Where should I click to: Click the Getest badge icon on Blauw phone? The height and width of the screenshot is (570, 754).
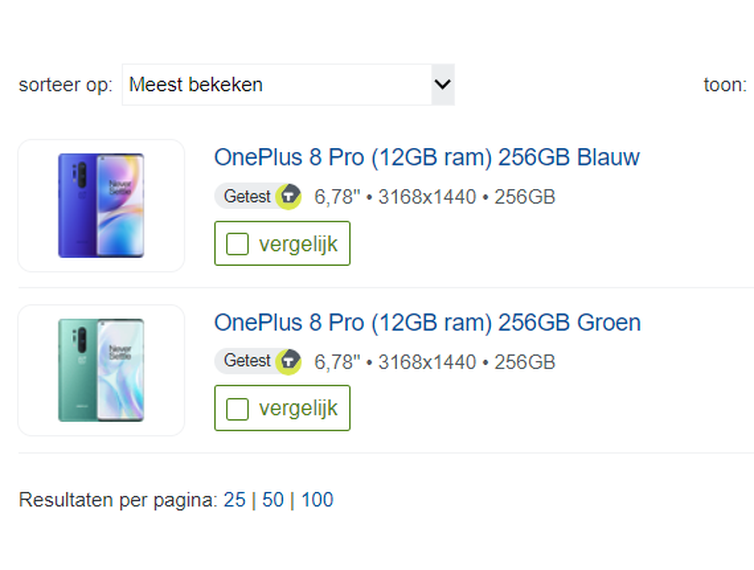click(288, 196)
